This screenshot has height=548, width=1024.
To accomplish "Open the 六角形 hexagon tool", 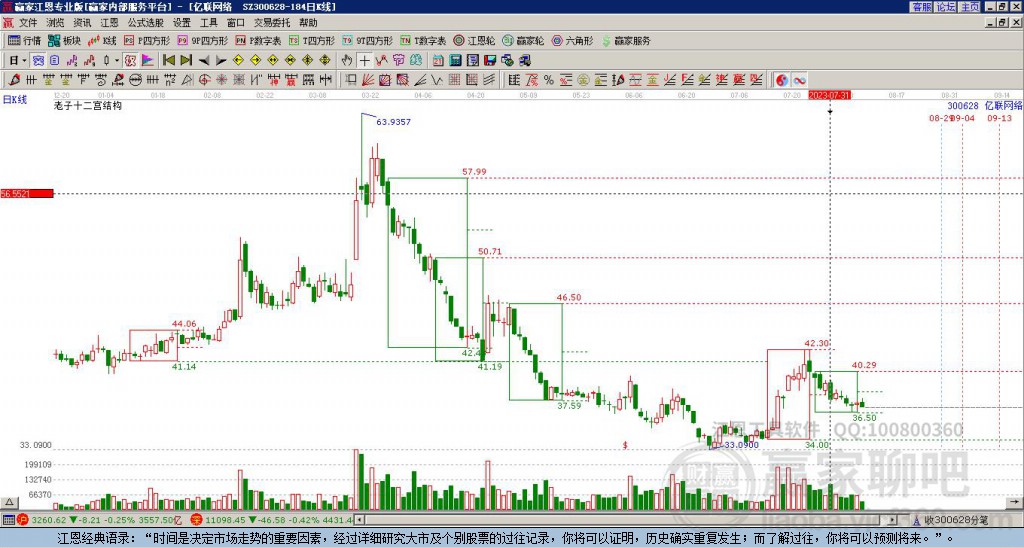I will 573,40.
